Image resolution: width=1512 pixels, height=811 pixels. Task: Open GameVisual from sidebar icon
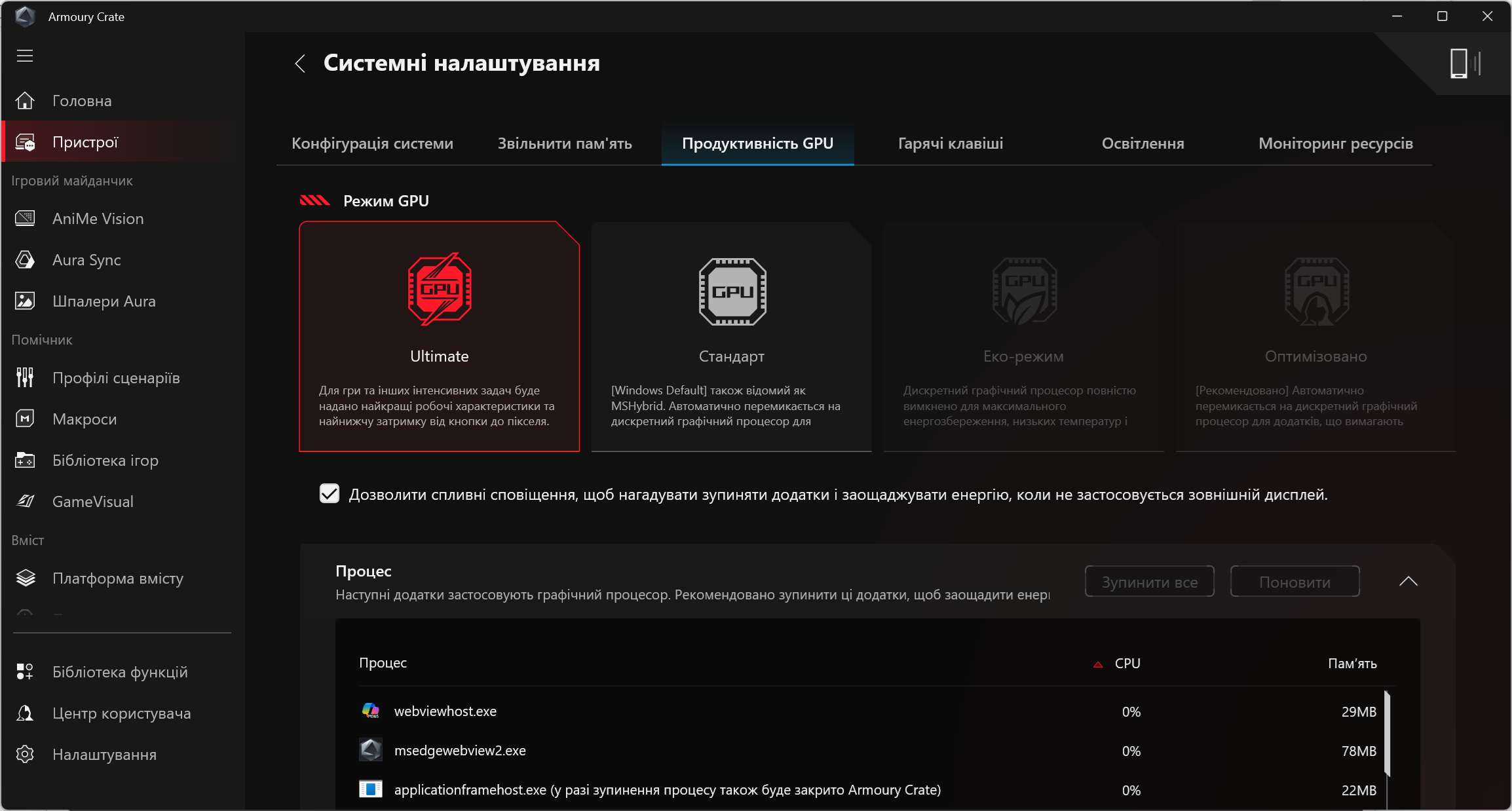(x=25, y=501)
